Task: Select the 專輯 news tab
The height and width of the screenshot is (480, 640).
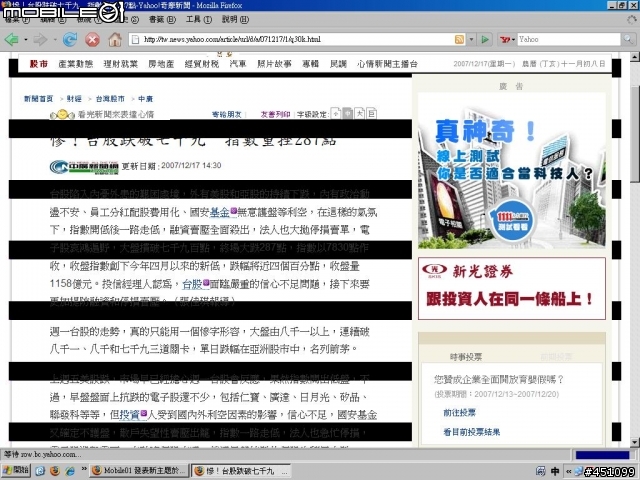Action: click(310, 64)
